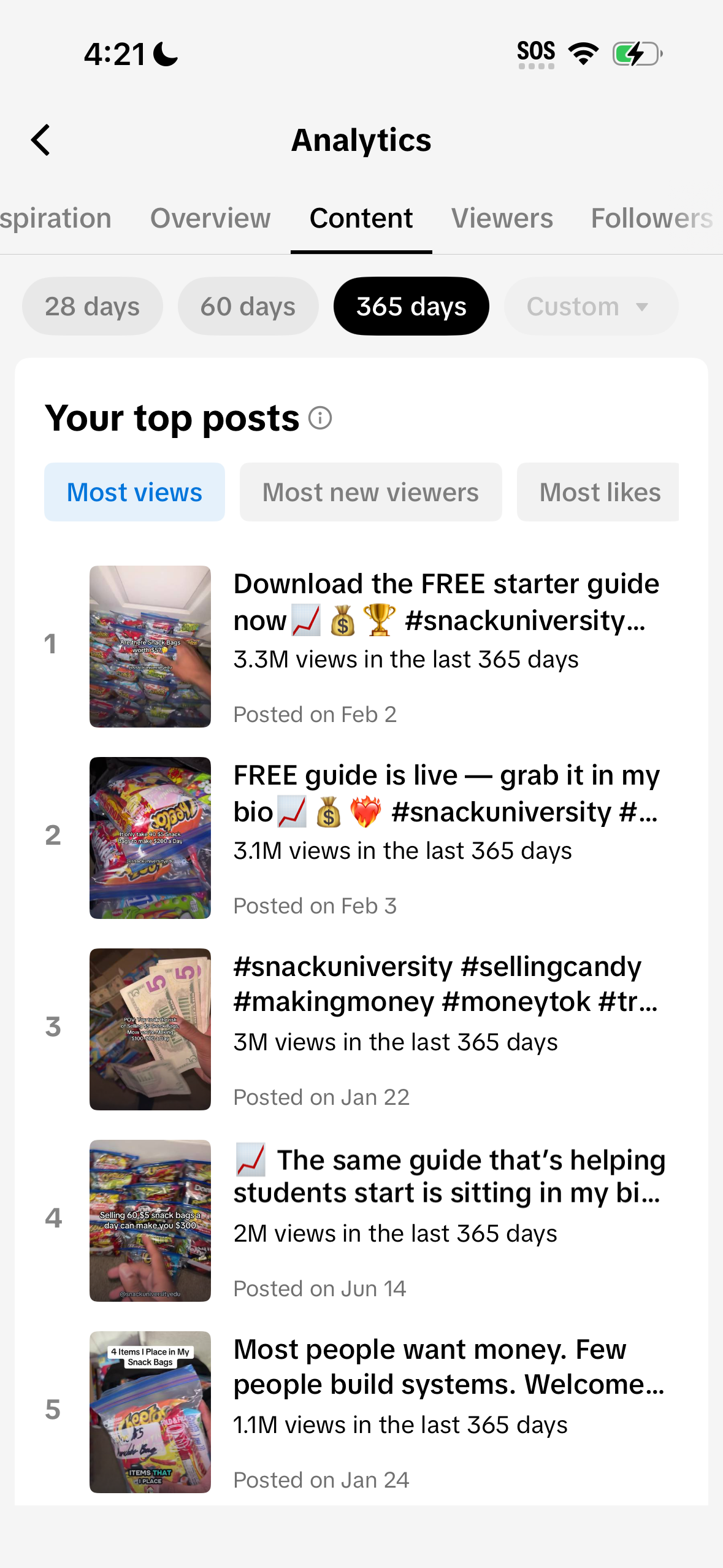Open the Followers tab
Screen dimensions: 723x1568
[652, 218]
